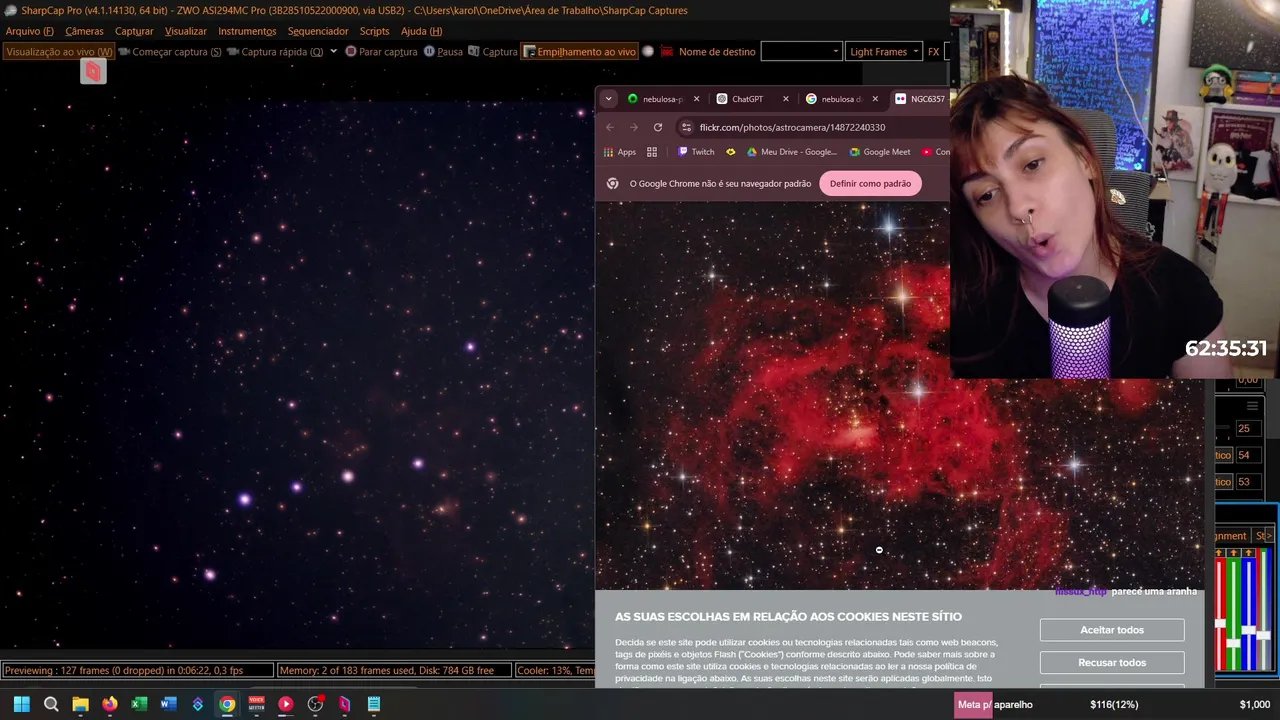Toggle Empilhamento ao vivo stacking
Viewport: 1280px width, 720px height.
[x=580, y=52]
